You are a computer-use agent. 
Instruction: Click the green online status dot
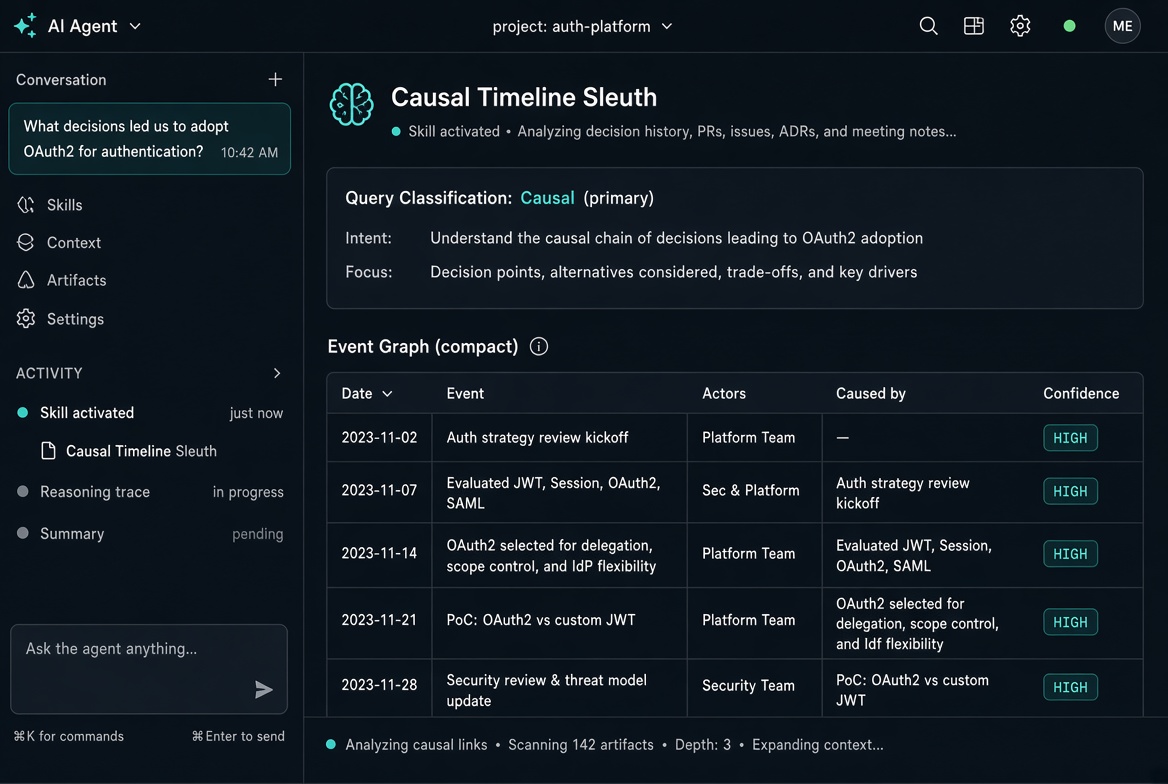(1069, 26)
